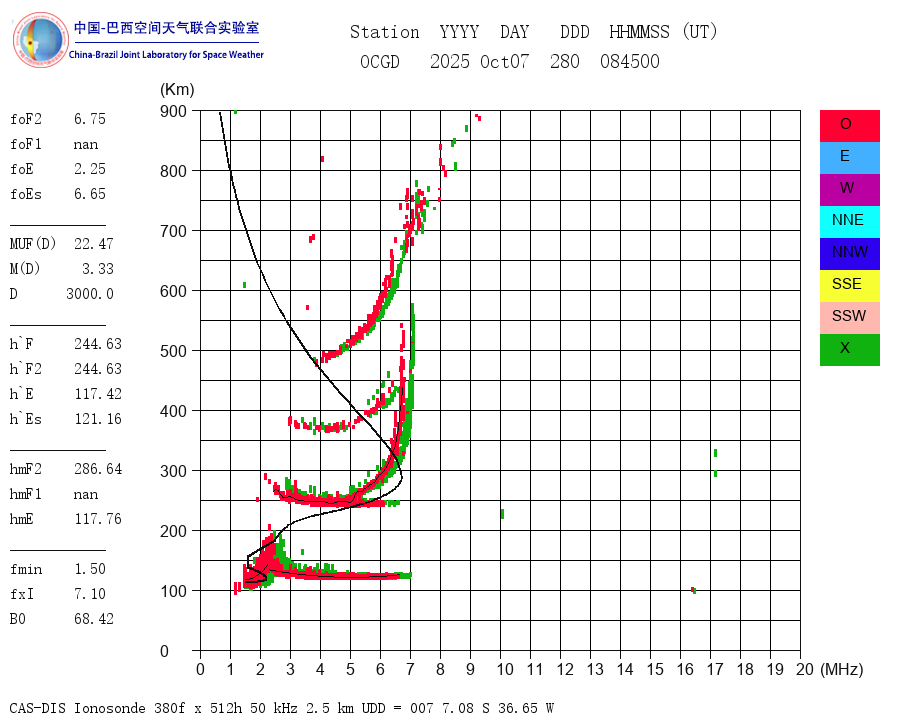The width and height of the screenshot is (900, 720).
Task: Select the cyan NNE legend swatch
Action: (849, 222)
